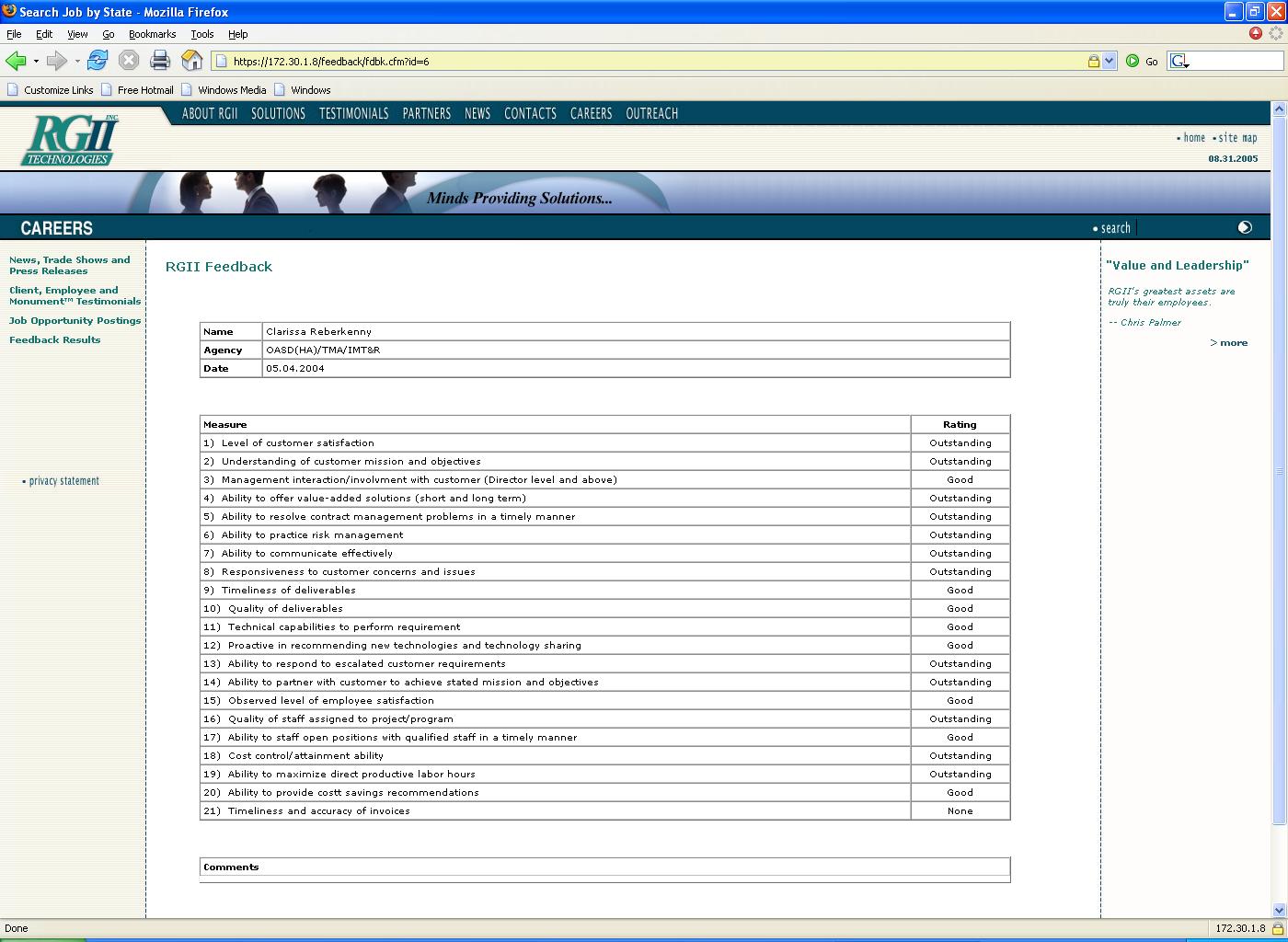Open the Back button history dropdown arrow

36,62
